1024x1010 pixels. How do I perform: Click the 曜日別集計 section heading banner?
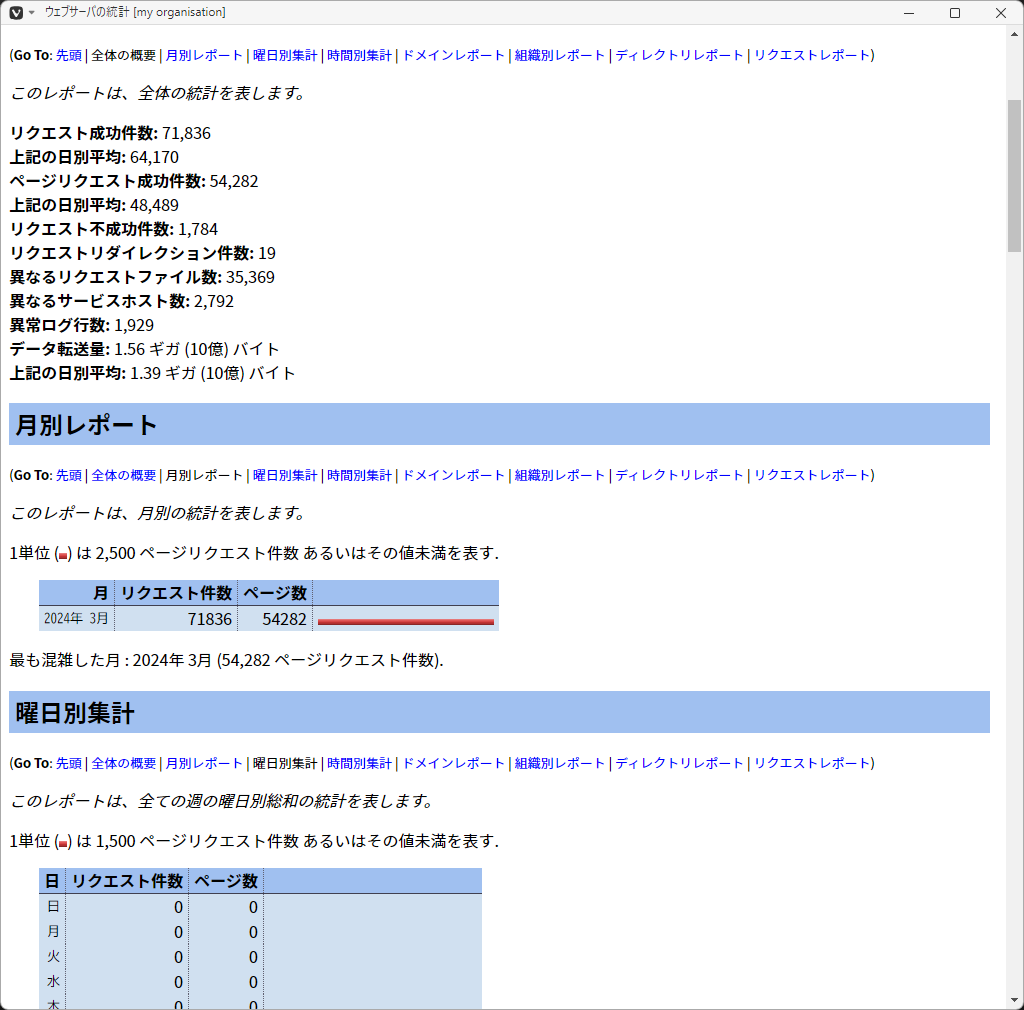coord(499,712)
